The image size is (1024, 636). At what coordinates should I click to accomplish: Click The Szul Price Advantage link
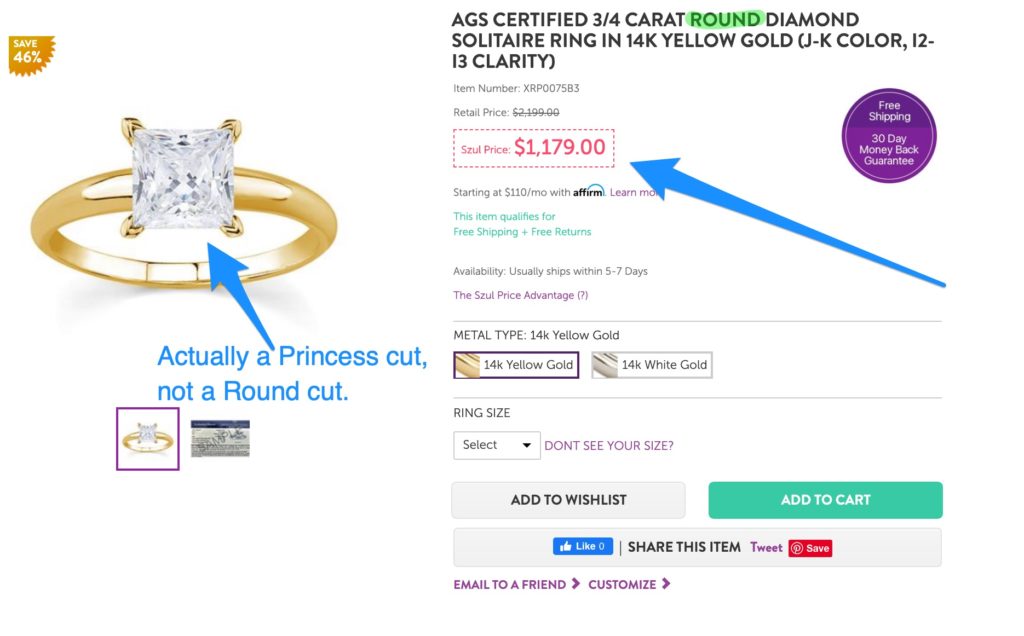[520, 295]
